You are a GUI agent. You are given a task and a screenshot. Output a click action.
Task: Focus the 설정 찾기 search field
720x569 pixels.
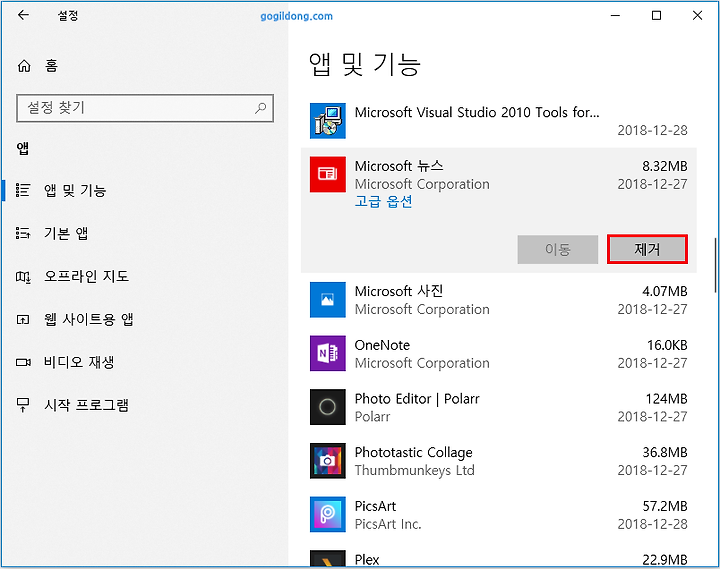click(x=145, y=108)
